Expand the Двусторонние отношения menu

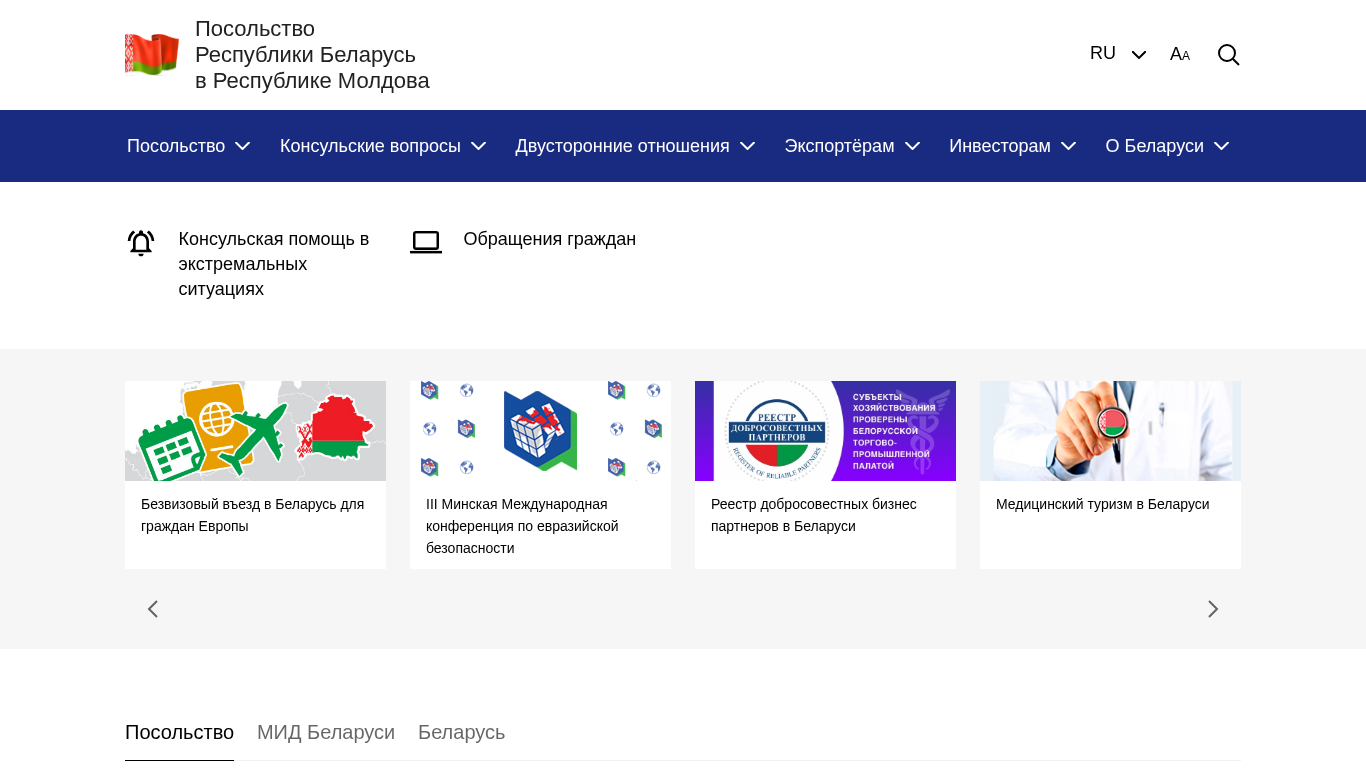point(635,146)
